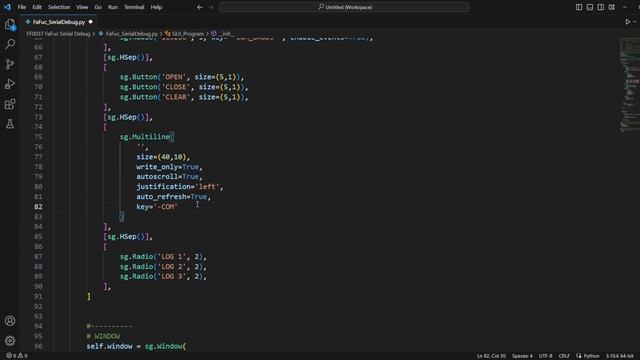Viewport: 640px width, 360px height.
Task: Click the Untitled (Workspace) command search box
Action: [344, 7]
